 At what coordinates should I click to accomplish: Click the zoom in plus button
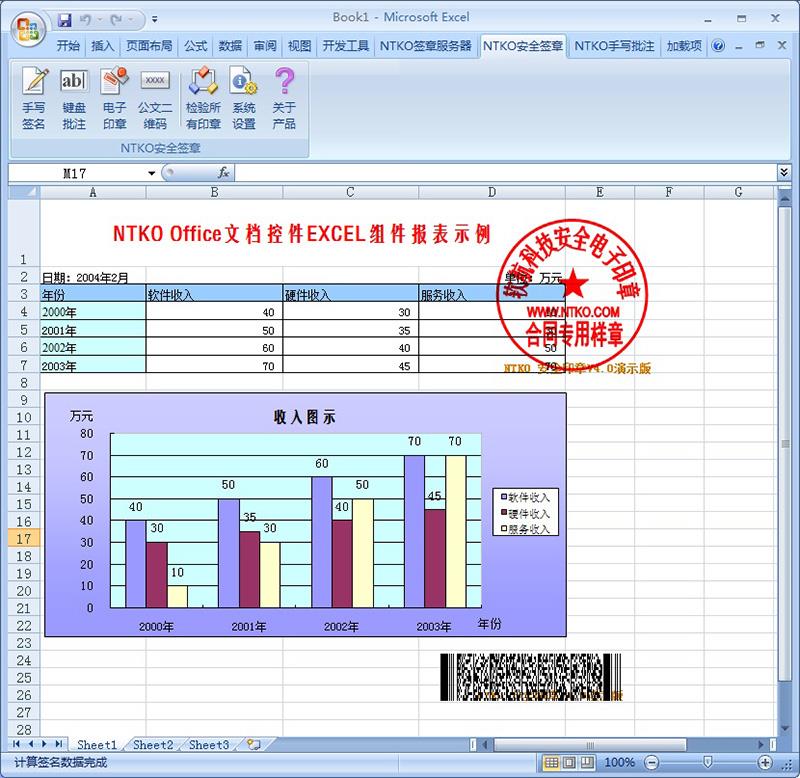coord(764,763)
